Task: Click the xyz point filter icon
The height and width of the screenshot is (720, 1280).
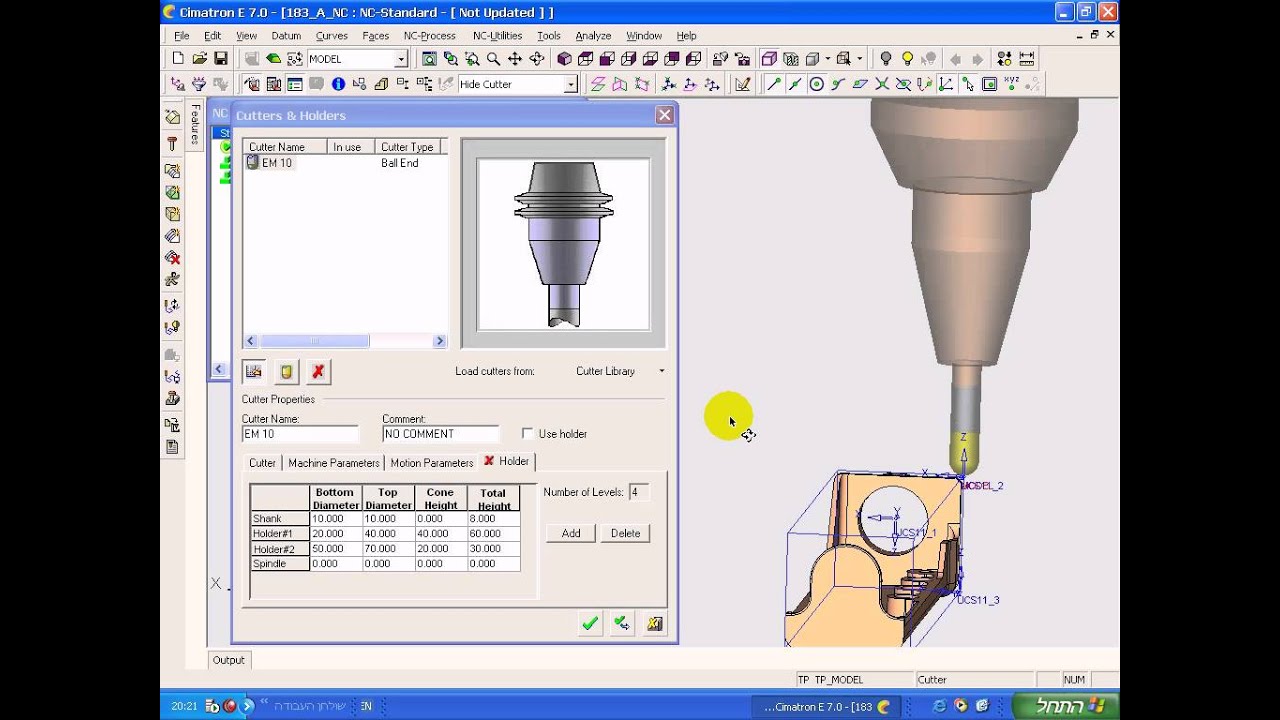Action: point(1011,84)
